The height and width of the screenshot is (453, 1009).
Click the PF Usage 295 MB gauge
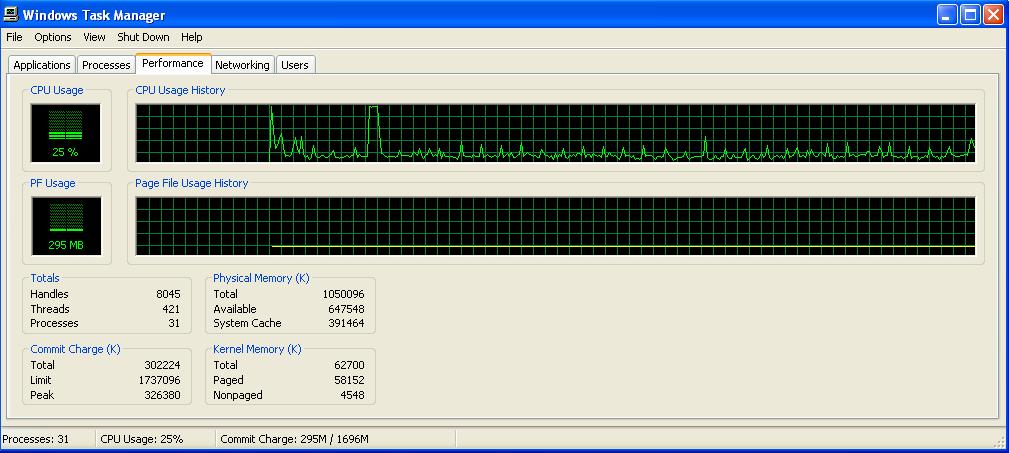point(66,226)
